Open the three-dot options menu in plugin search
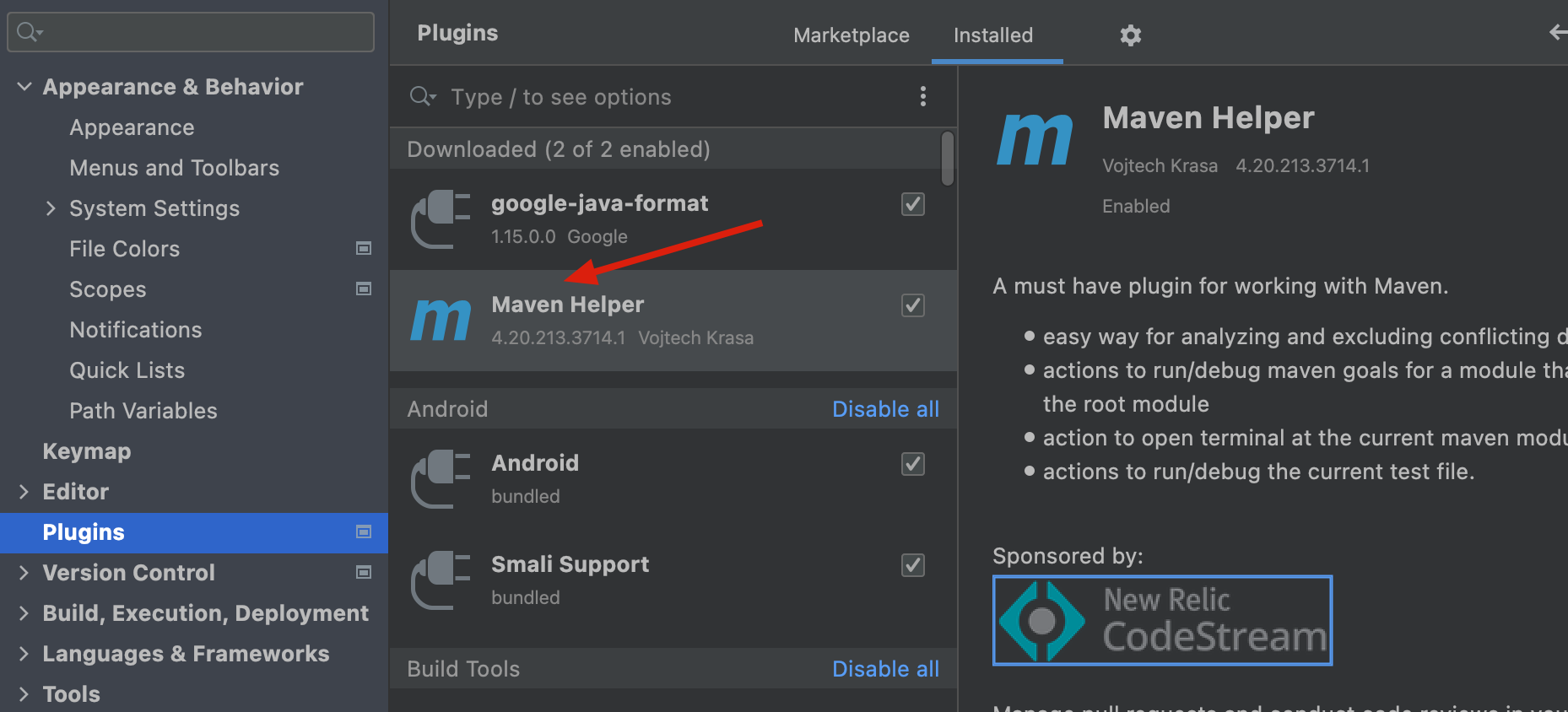 (x=922, y=96)
